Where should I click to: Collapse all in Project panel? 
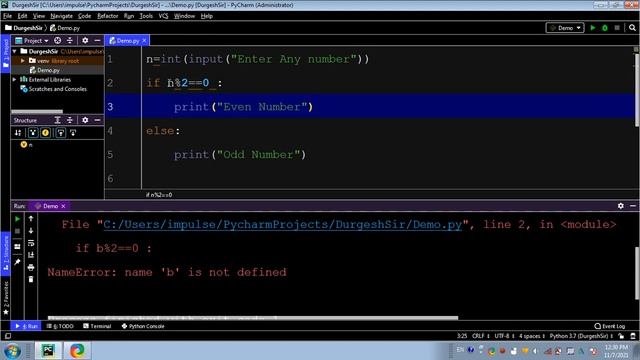coord(70,40)
